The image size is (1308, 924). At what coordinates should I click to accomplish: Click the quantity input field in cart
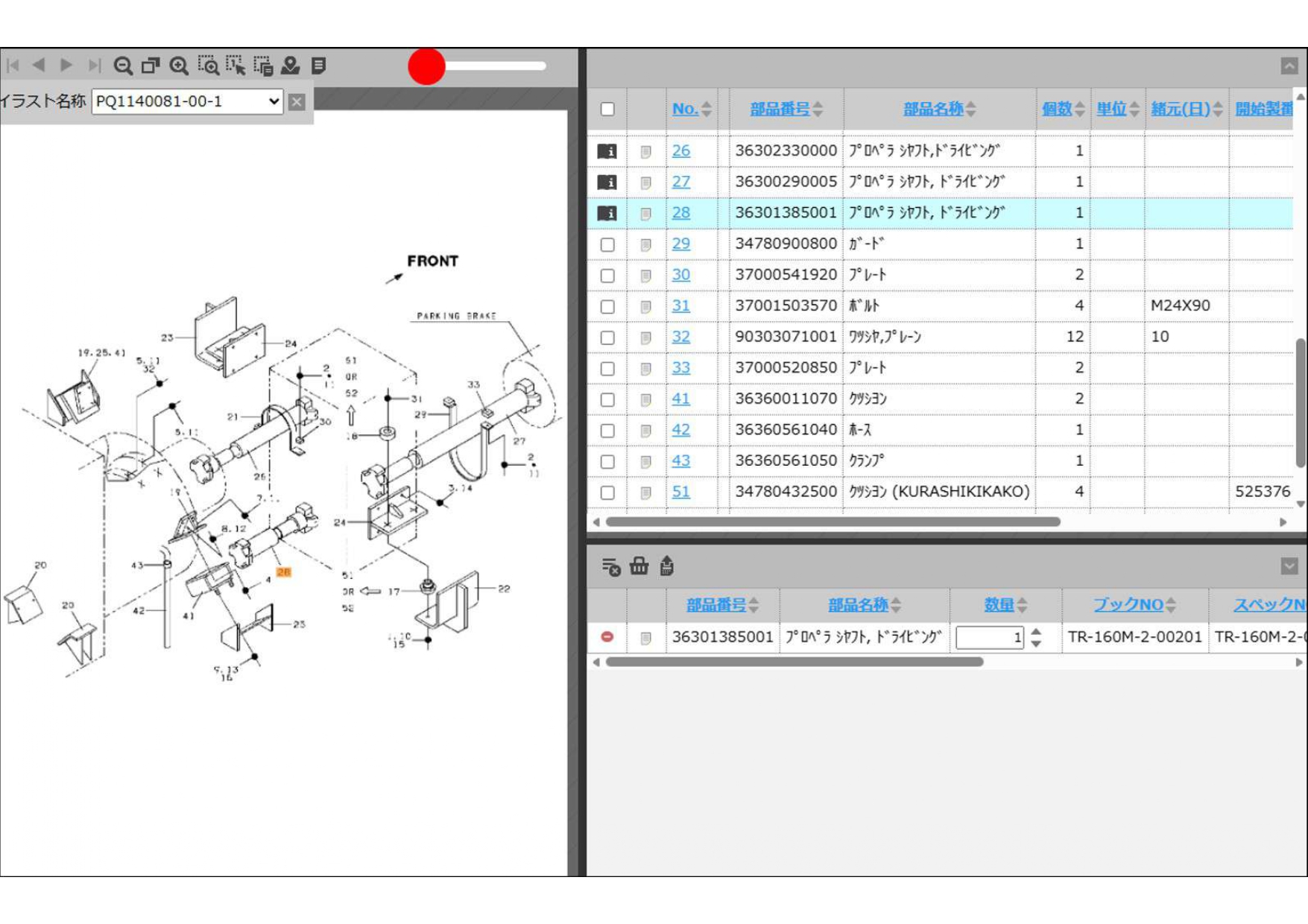[988, 637]
